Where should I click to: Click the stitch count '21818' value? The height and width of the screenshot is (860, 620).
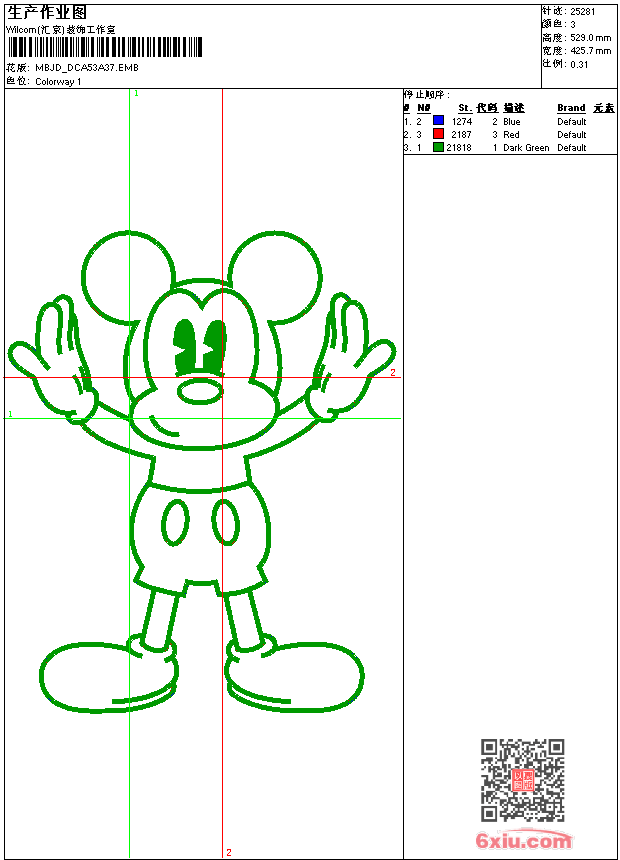459,148
